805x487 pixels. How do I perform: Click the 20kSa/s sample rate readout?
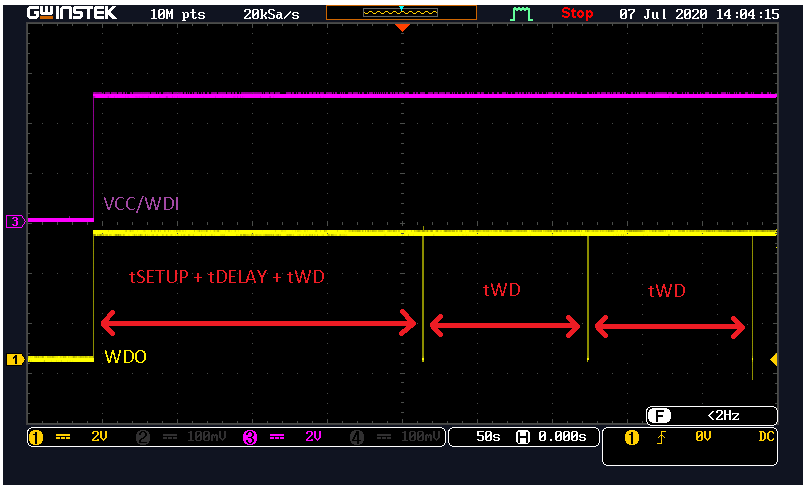point(271,14)
